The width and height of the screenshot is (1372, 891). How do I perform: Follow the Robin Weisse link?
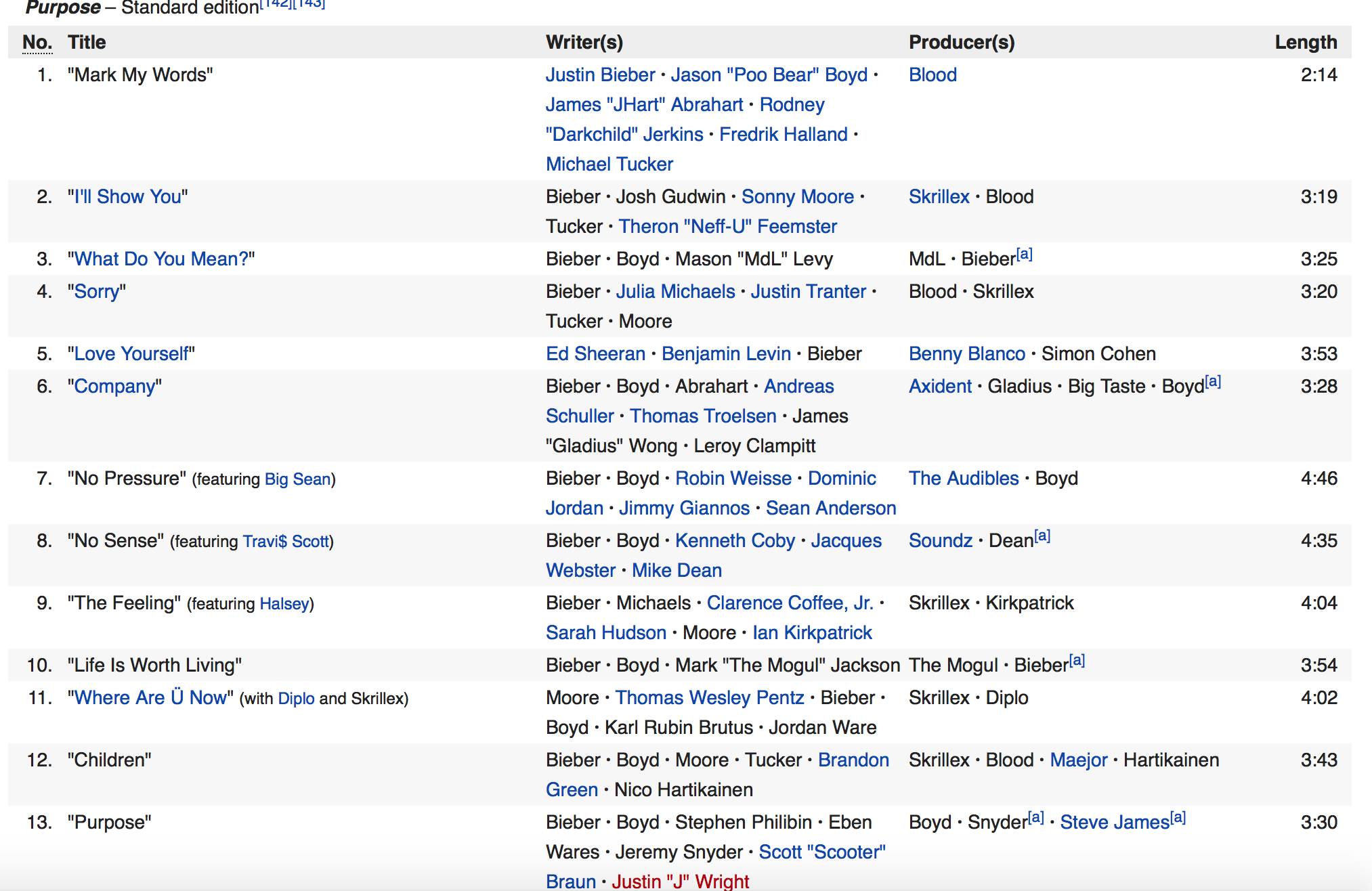[733, 479]
